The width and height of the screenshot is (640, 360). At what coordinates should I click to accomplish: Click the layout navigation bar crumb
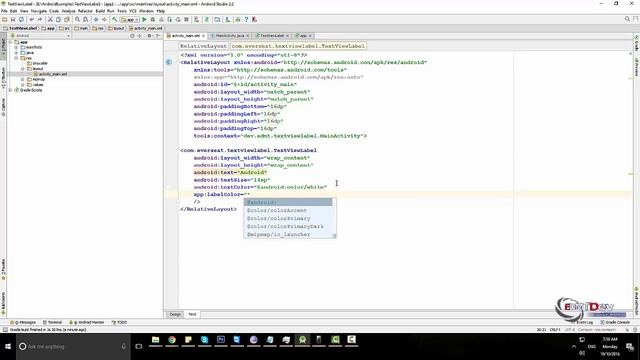(116, 28)
